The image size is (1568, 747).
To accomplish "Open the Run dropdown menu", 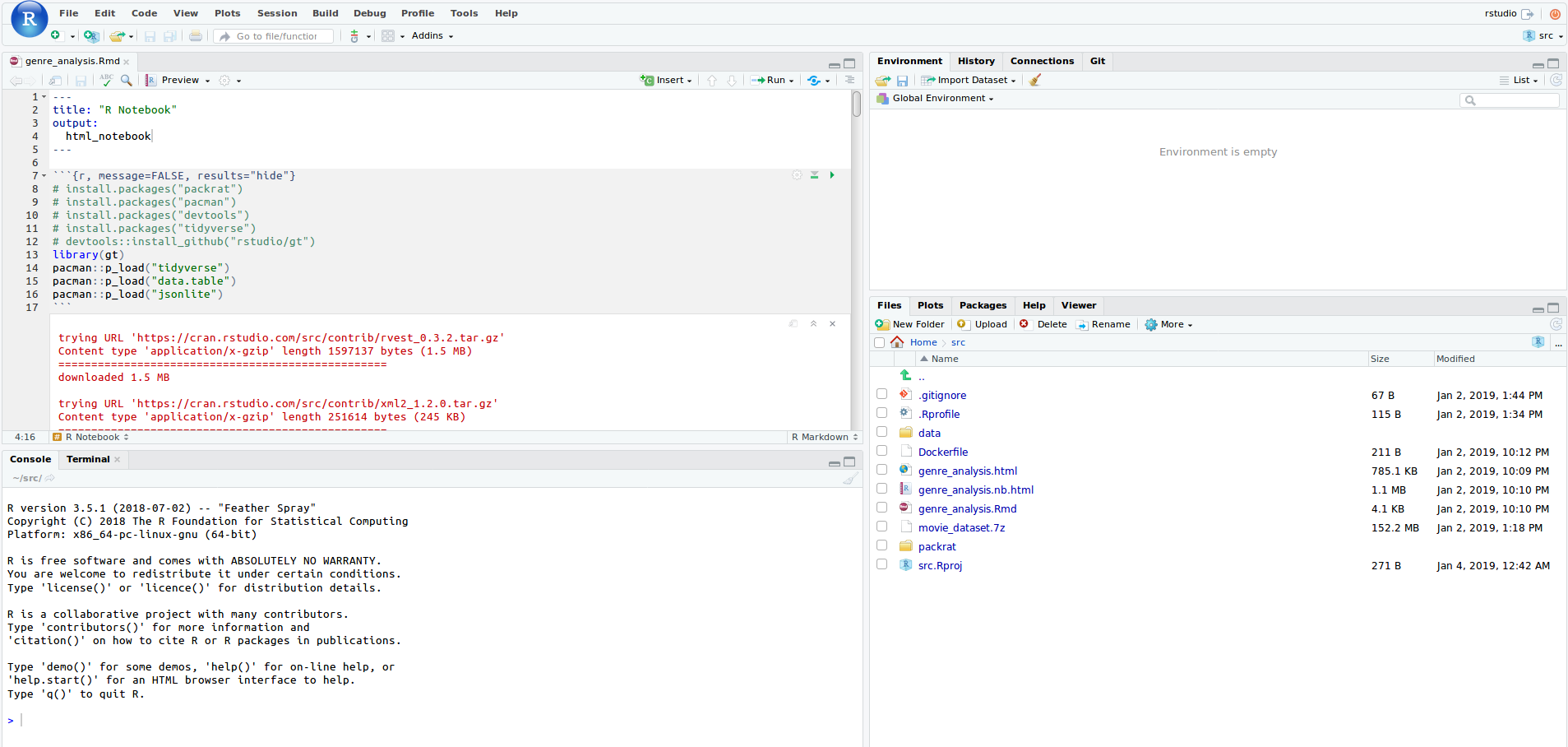I will (x=772, y=80).
